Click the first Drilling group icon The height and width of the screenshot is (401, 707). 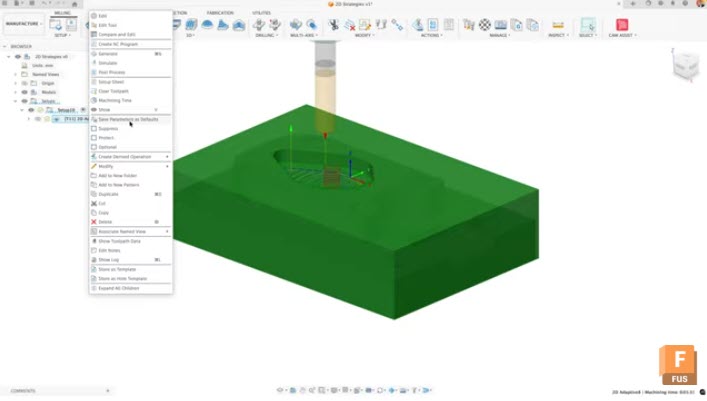258,24
